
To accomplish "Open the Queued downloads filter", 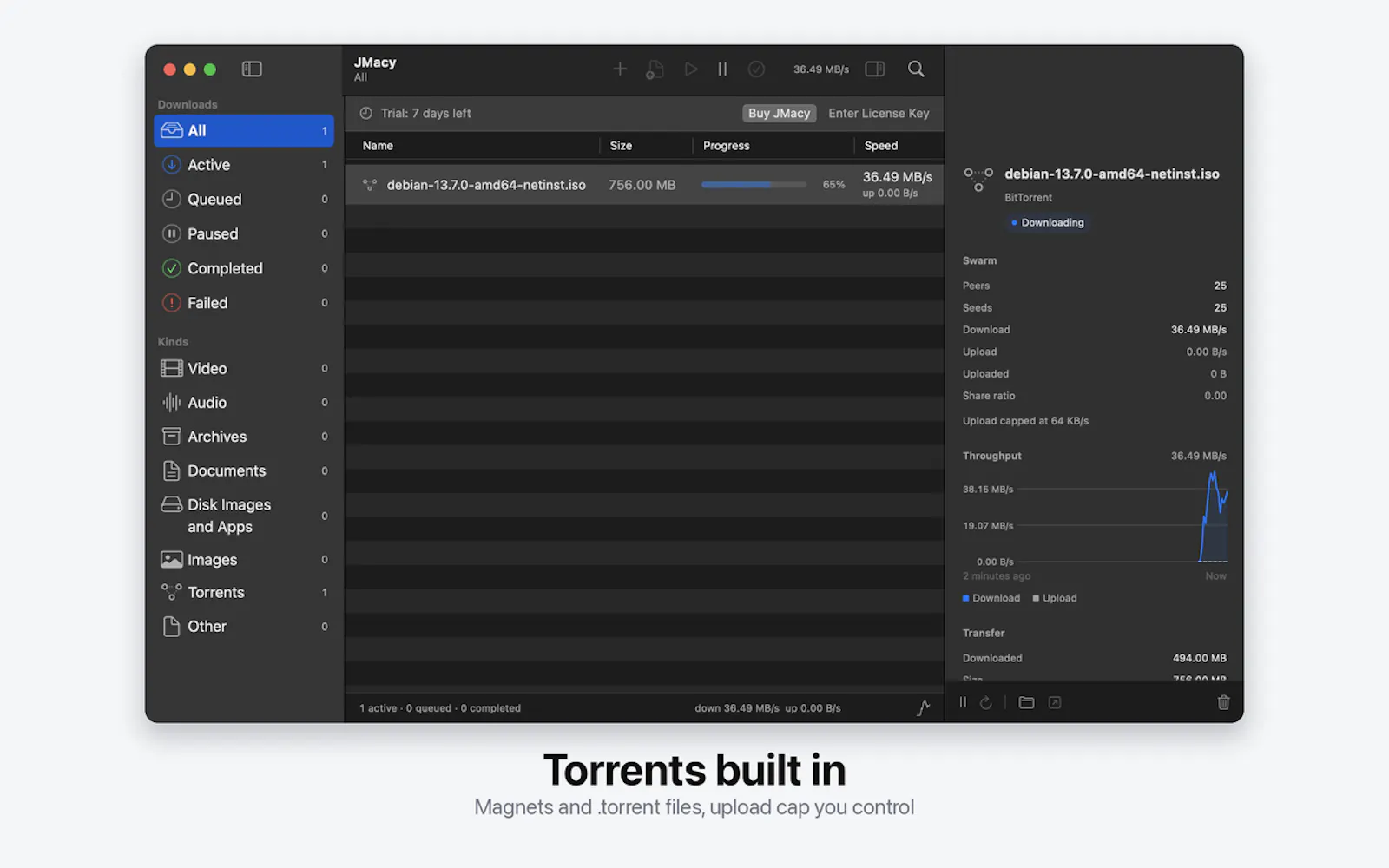I will pos(244,199).
